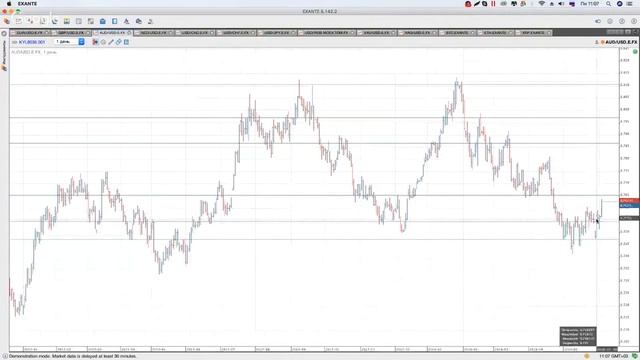This screenshot has height=360, width=640.
Task: Open the Apple menu
Action: (9, 4)
